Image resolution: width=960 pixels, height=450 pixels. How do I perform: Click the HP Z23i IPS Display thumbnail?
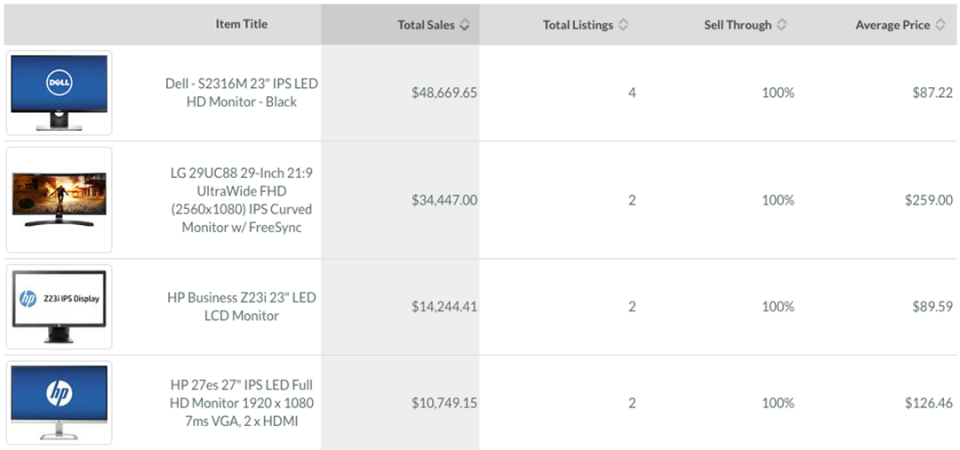(x=59, y=307)
